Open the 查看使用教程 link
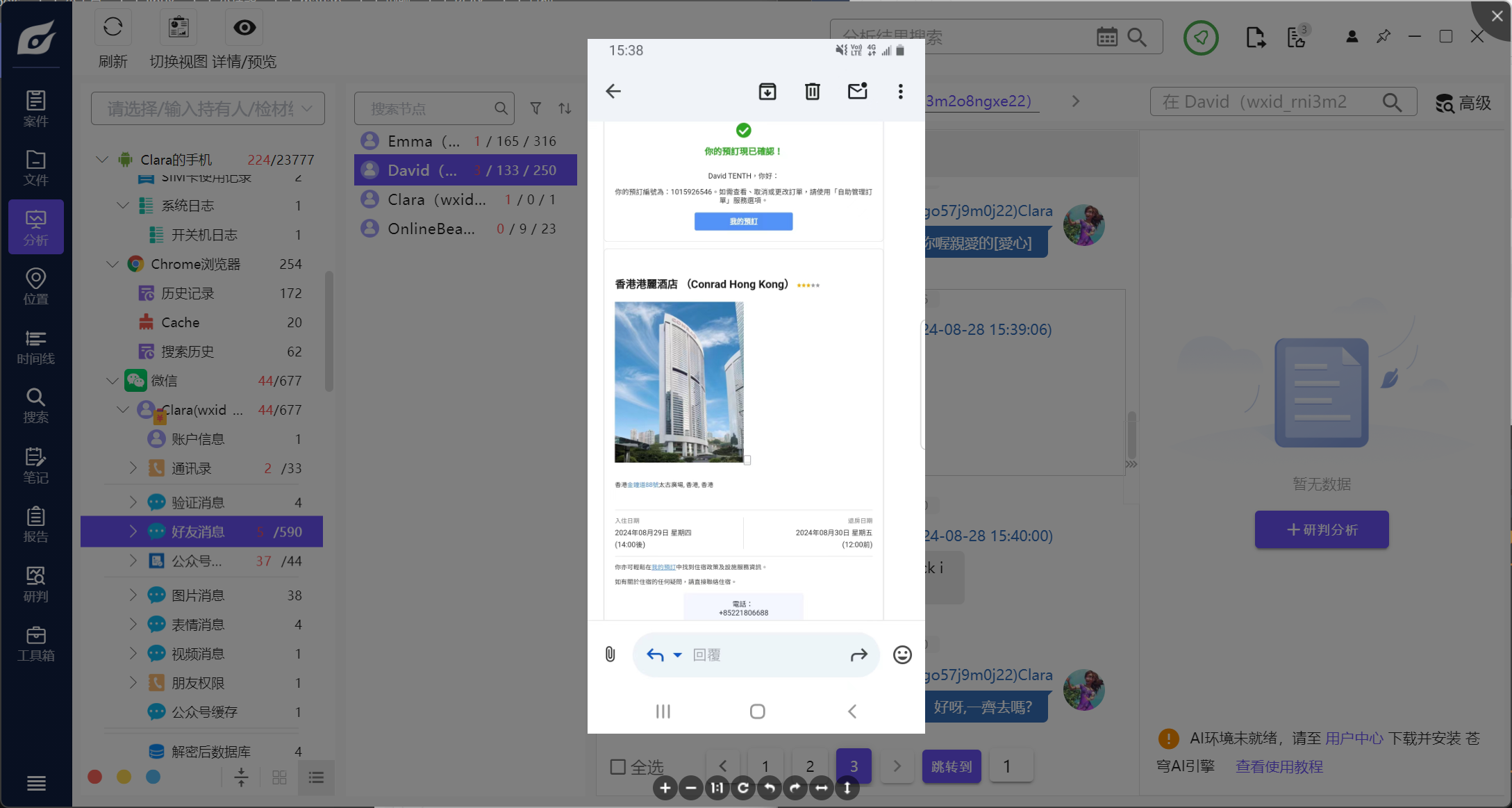Screen dimensions: 1512x808 point(1279,766)
